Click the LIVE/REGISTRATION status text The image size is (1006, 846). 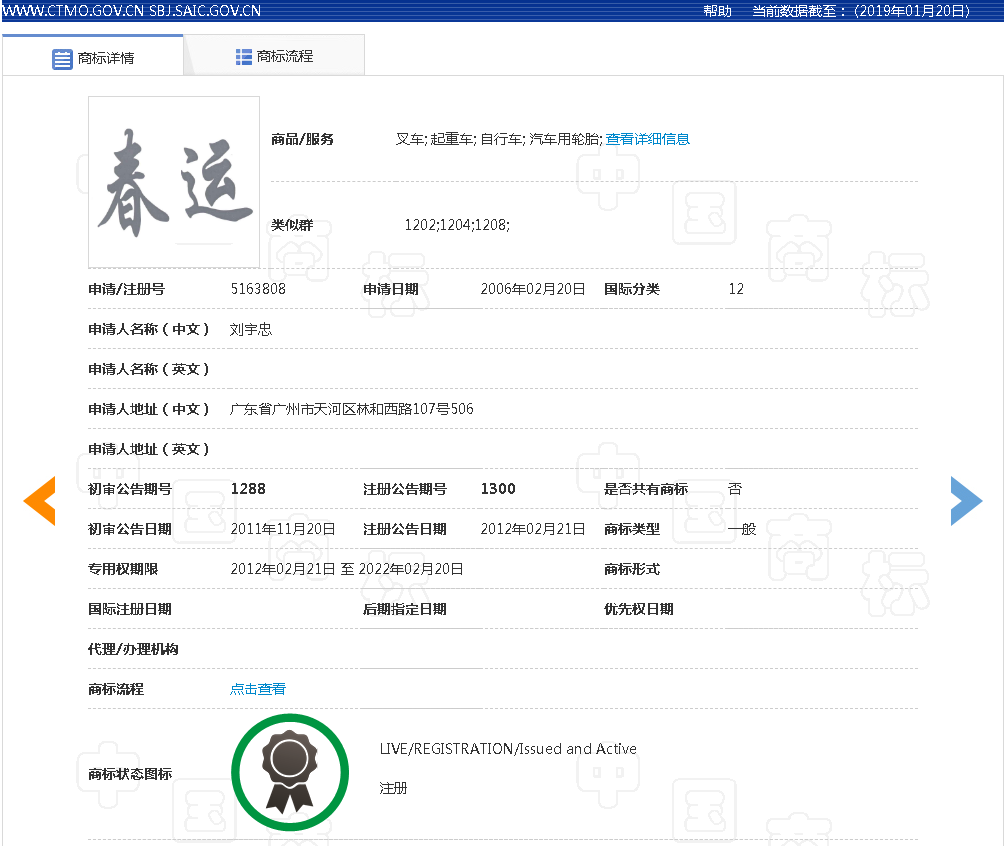tap(508, 749)
